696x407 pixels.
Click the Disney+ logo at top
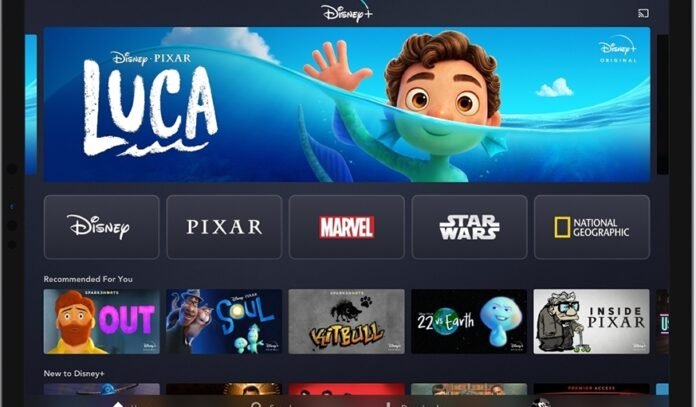[x=347, y=13]
